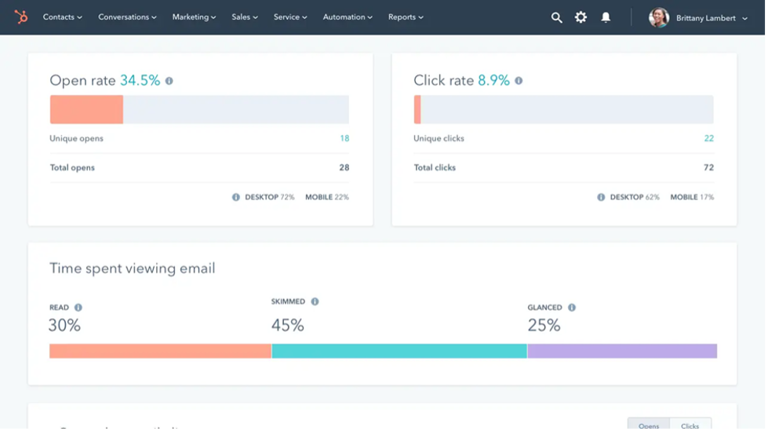Screen dimensions: 768x431
Task: Open the Marketing dropdown menu
Action: (x=194, y=17)
